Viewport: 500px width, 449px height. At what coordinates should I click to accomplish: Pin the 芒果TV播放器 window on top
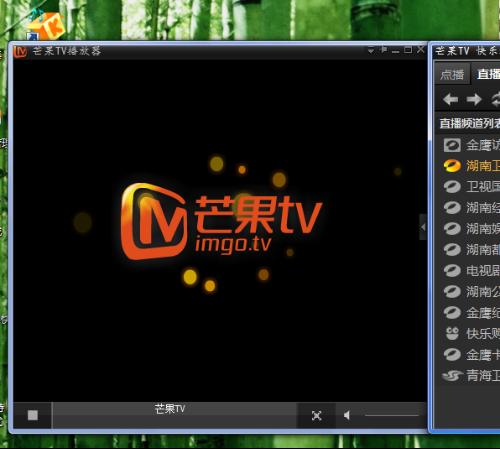pos(384,50)
